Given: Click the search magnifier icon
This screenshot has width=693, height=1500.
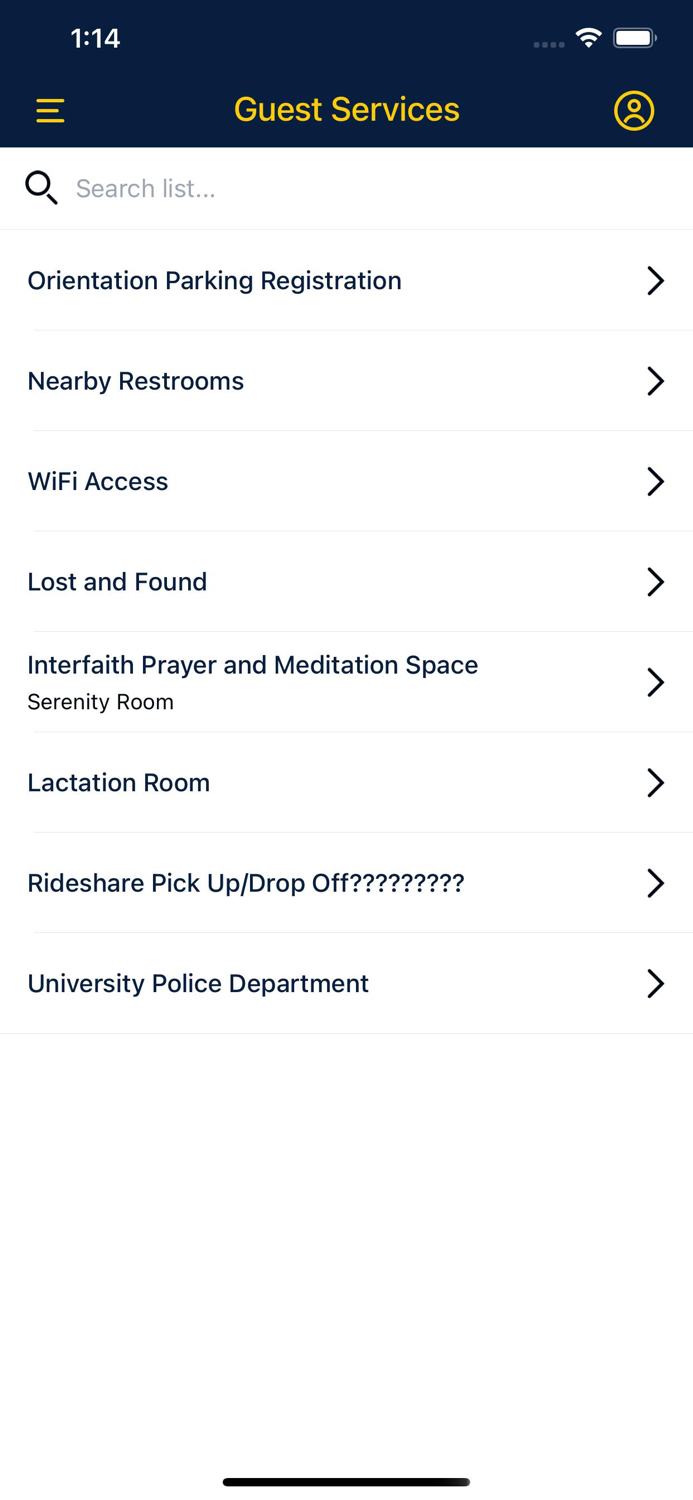Looking at the screenshot, I should (x=41, y=188).
